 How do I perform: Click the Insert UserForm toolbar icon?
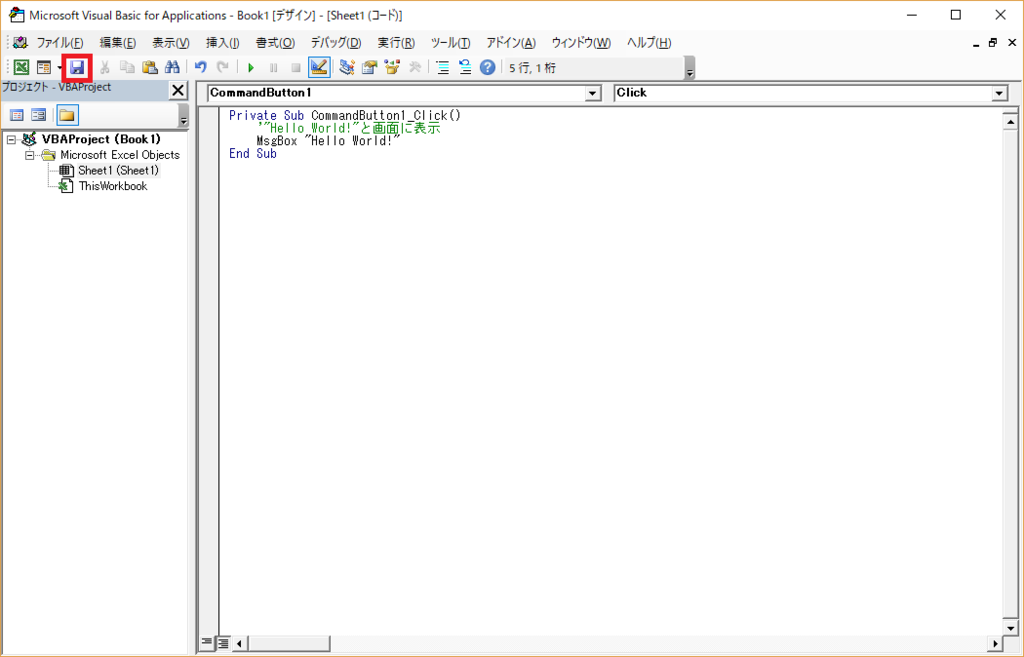pyautogui.click(x=44, y=67)
